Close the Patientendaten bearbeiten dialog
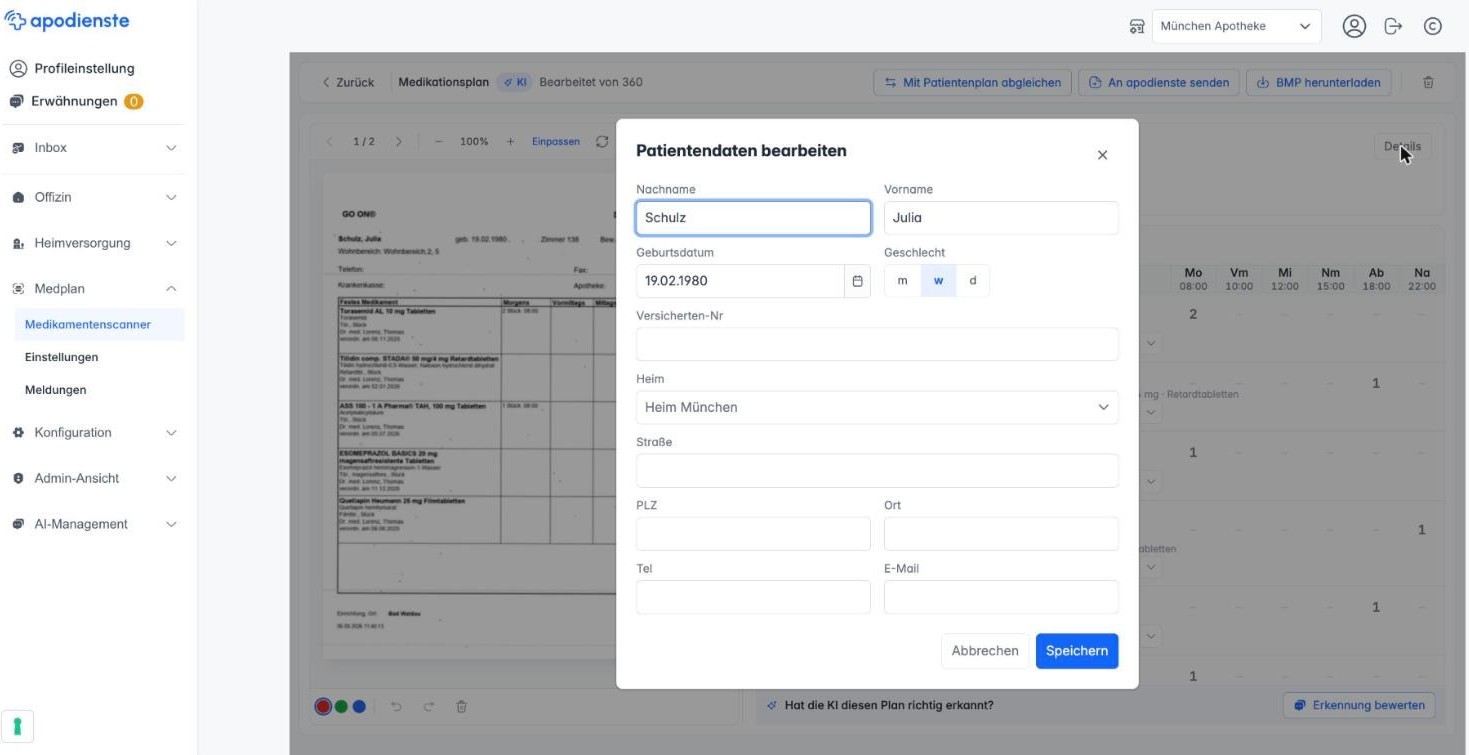The width and height of the screenshot is (1469, 755). pos(1102,155)
